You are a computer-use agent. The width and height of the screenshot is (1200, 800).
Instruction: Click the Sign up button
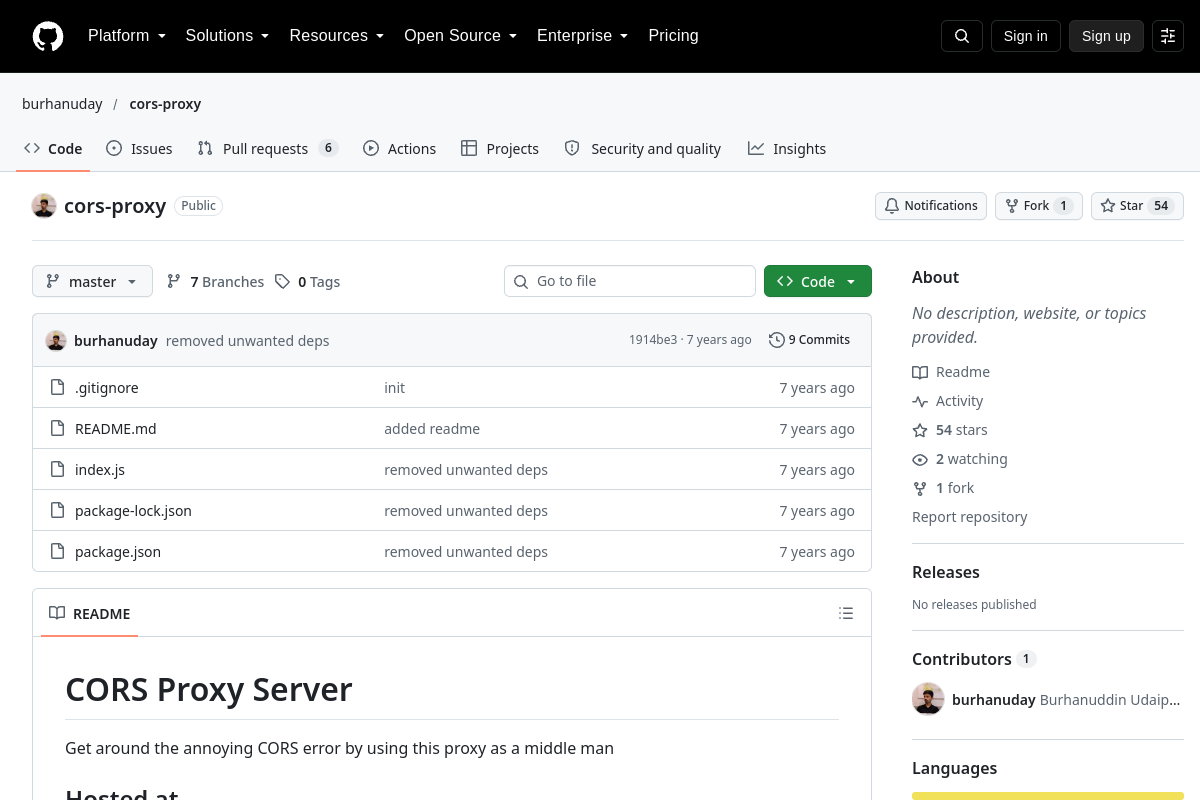click(1106, 36)
